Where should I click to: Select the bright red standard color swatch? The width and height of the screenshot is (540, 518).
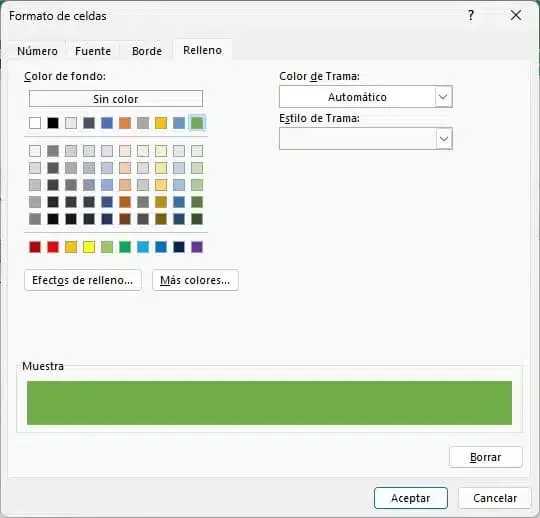tap(53, 247)
